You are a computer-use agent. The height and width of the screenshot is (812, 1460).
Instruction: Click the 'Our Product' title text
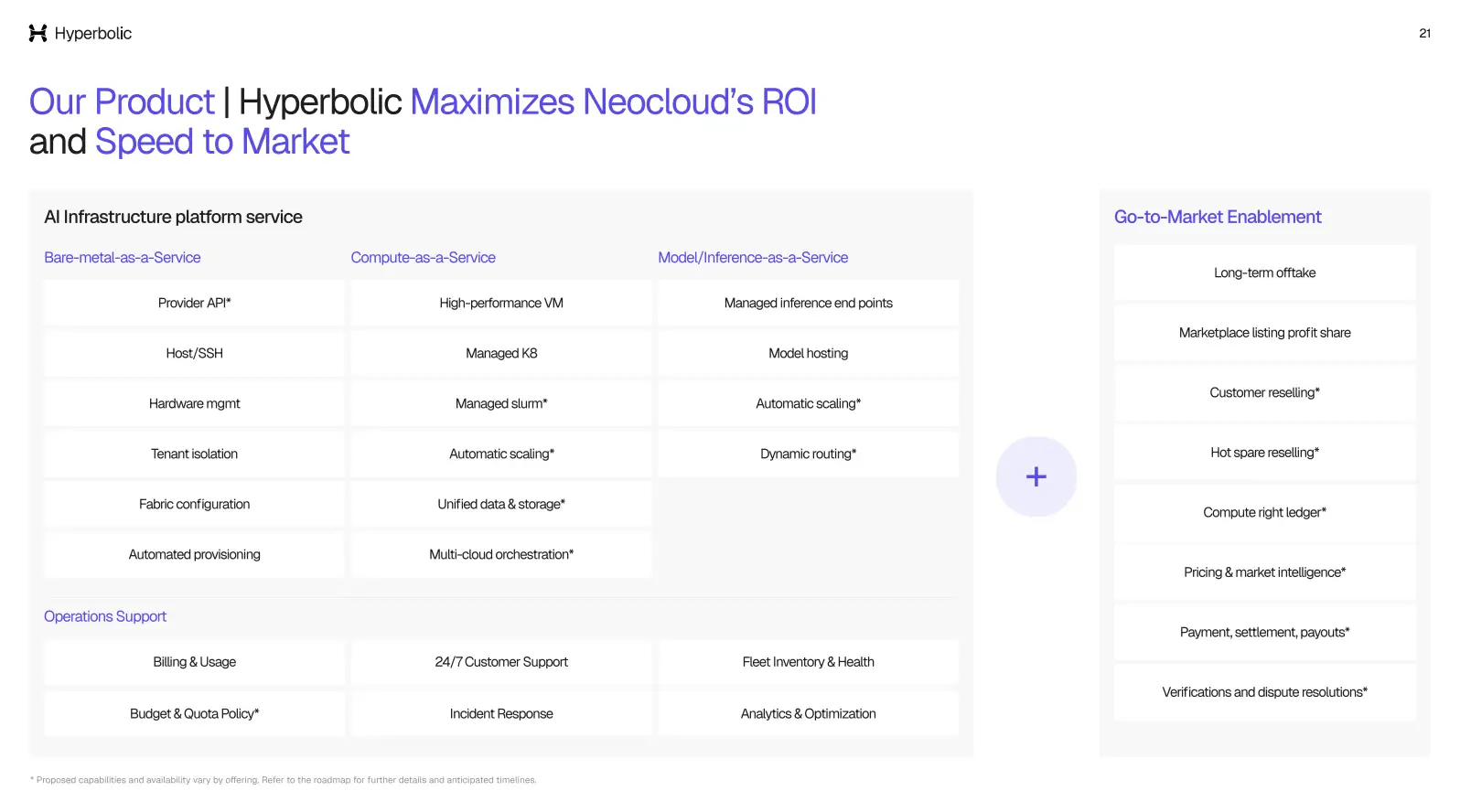(122, 101)
